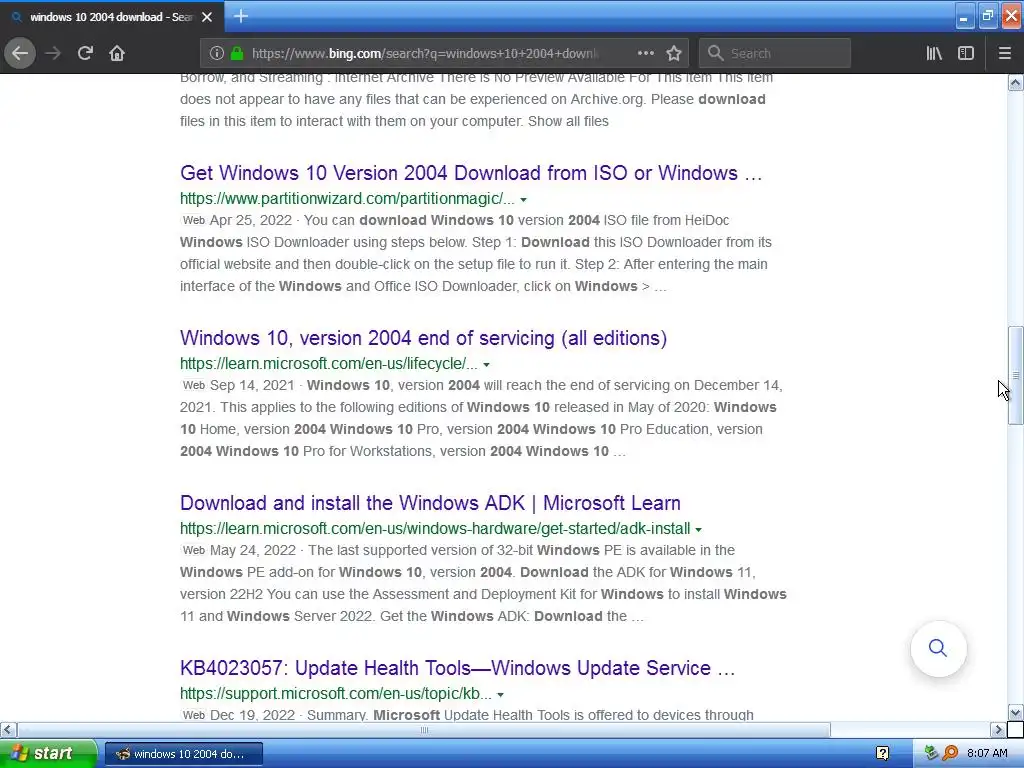The image size is (1024, 768).
Task: Select the windows 10 2004 download tab
Action: pos(111,17)
